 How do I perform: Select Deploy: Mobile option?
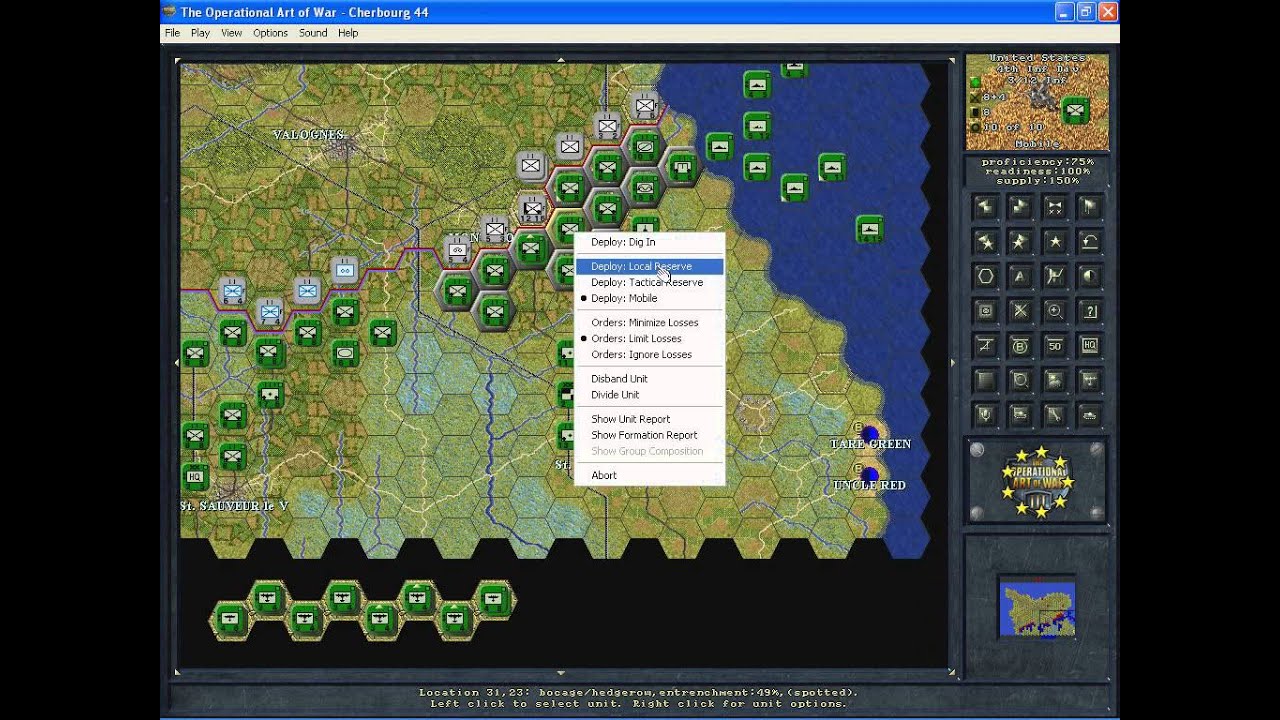(x=649, y=298)
